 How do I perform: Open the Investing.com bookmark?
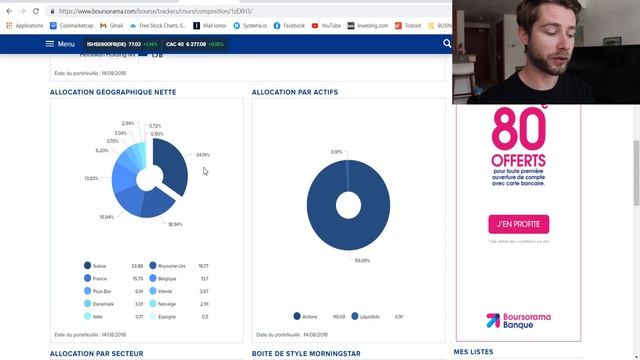point(367,25)
